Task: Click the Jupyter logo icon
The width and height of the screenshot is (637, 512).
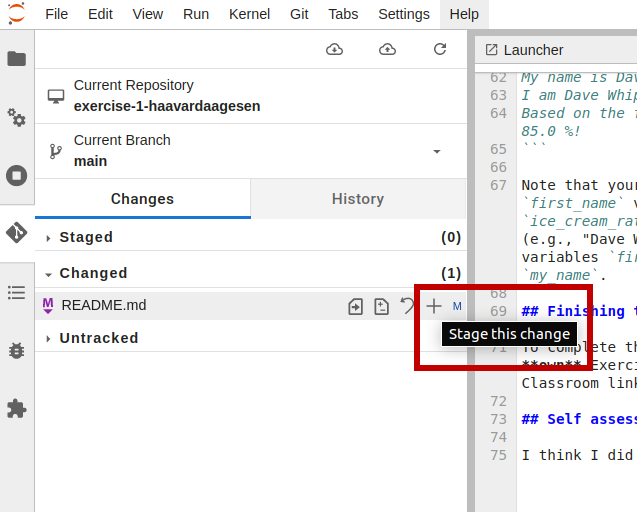Action: tap(17, 13)
